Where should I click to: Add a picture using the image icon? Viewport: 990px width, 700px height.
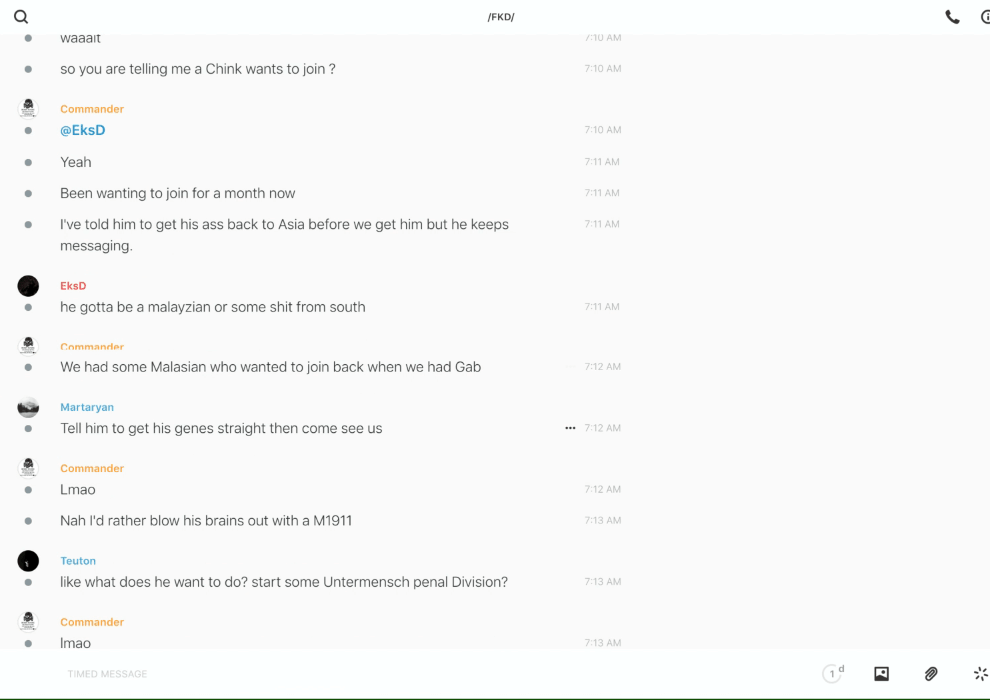pyautogui.click(x=881, y=674)
